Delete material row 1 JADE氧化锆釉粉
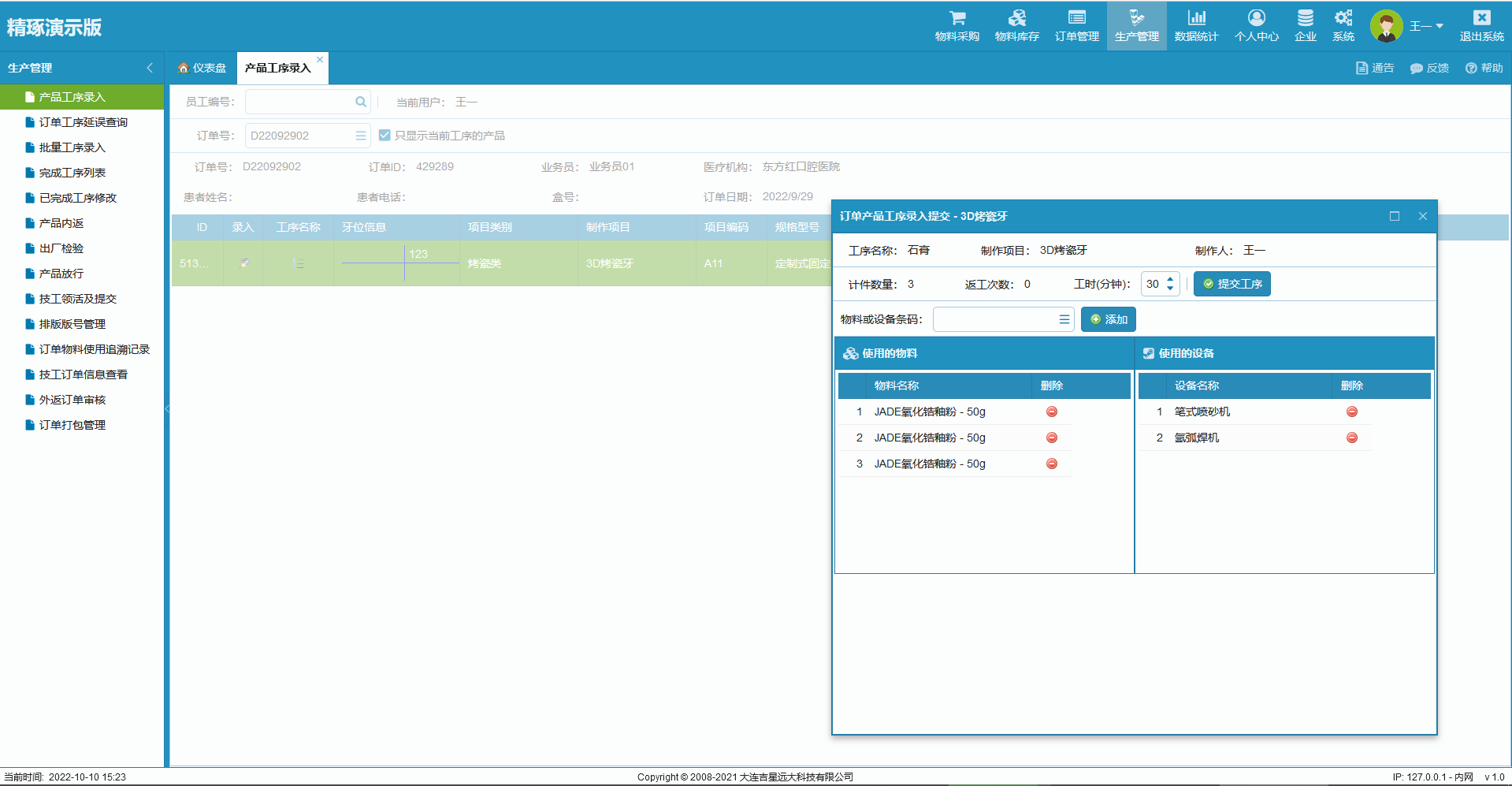Image resolution: width=1512 pixels, height=786 pixels. pos(1051,412)
